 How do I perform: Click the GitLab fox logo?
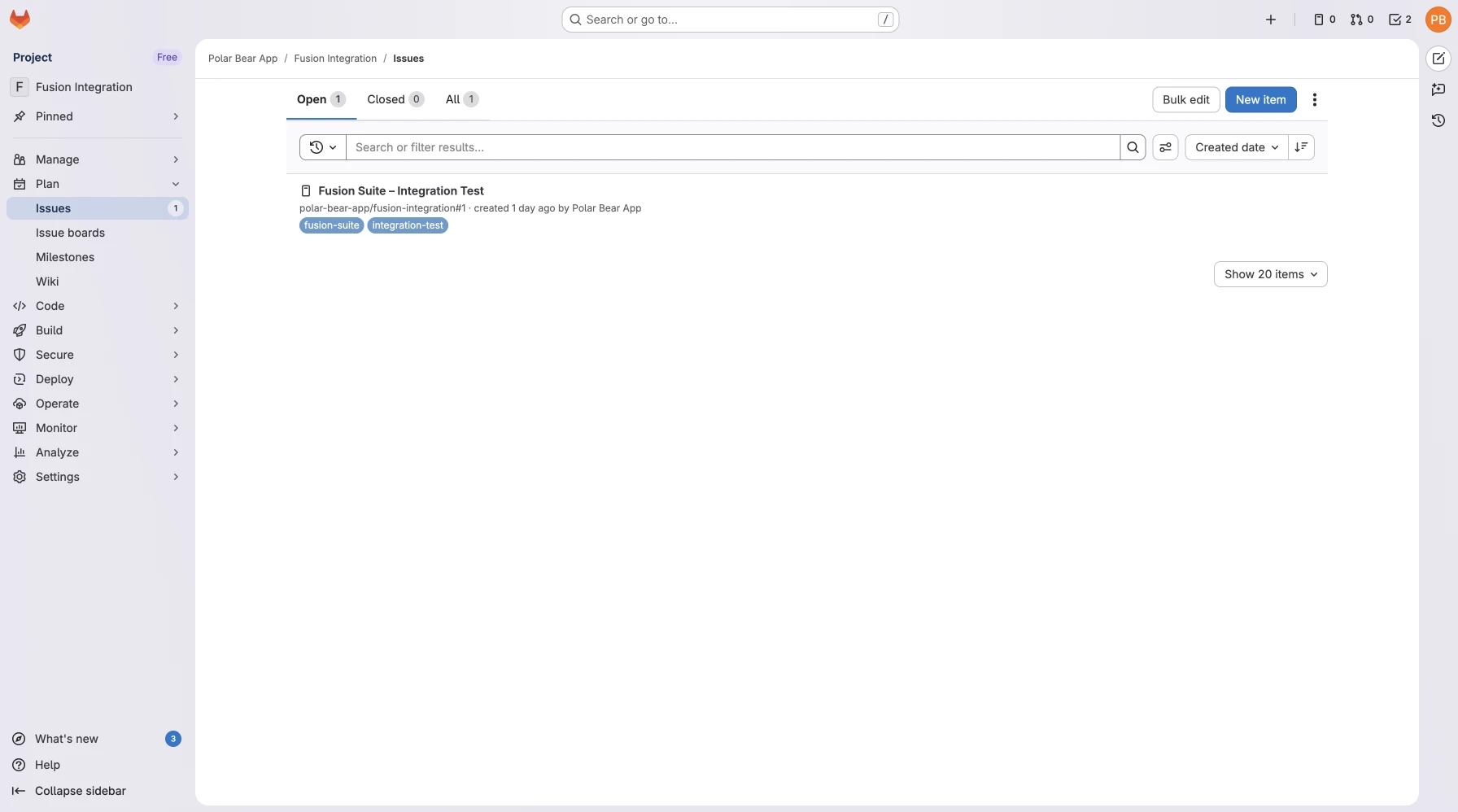[20, 20]
